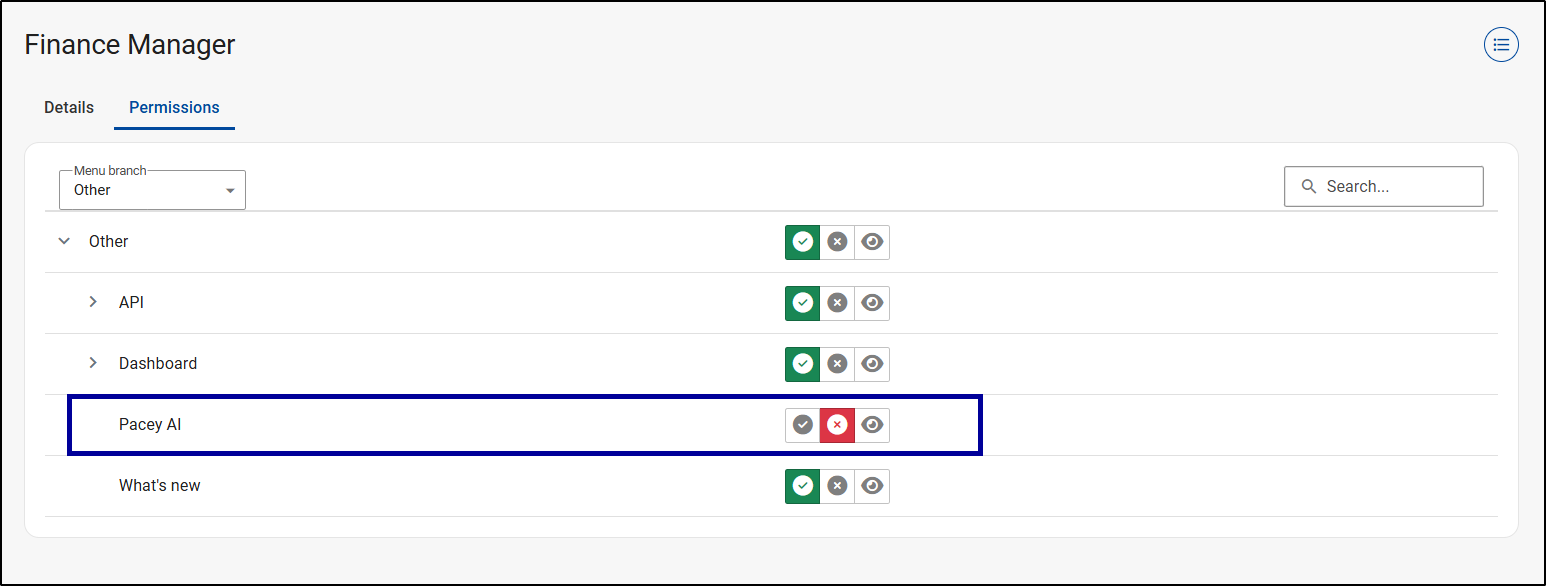Expand the API tree node
The image size is (1546, 586).
pos(93,302)
